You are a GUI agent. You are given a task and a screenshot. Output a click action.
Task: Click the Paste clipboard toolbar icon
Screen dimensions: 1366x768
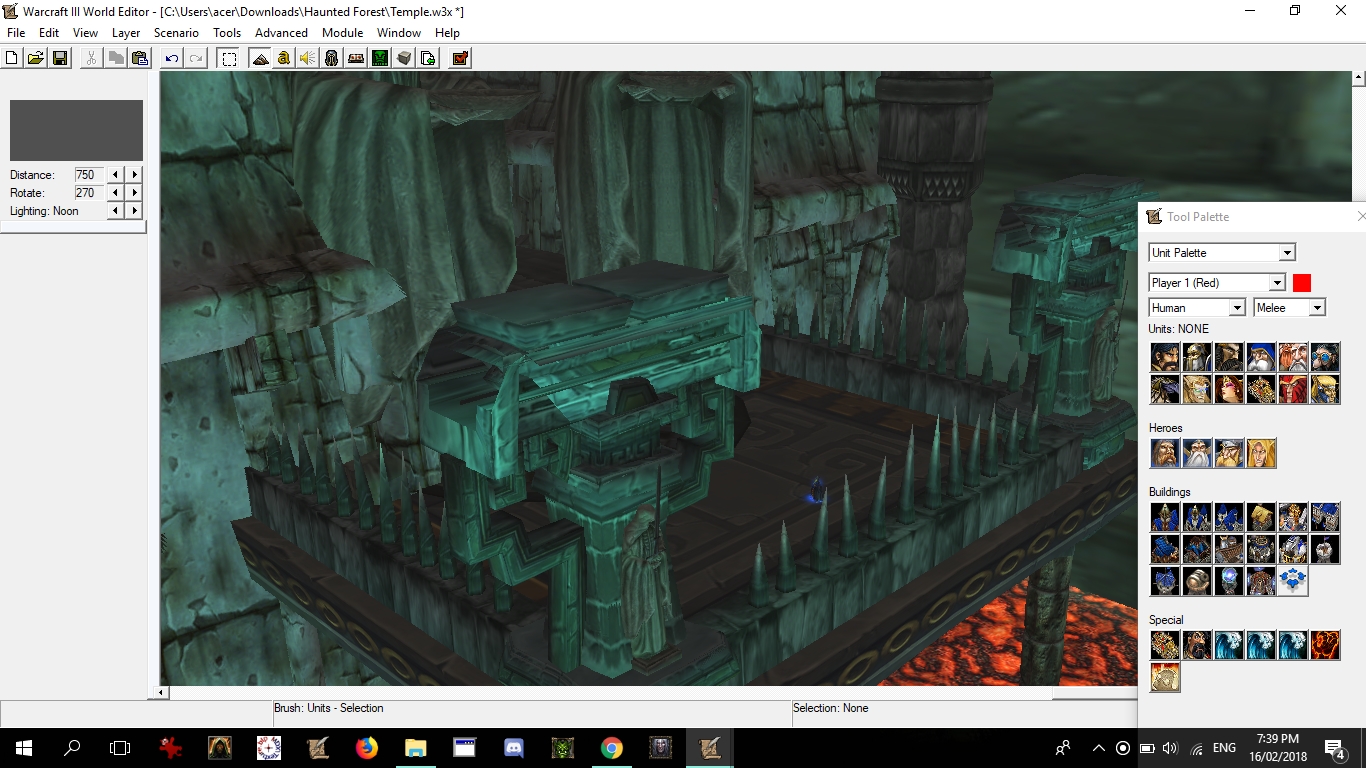(x=140, y=58)
